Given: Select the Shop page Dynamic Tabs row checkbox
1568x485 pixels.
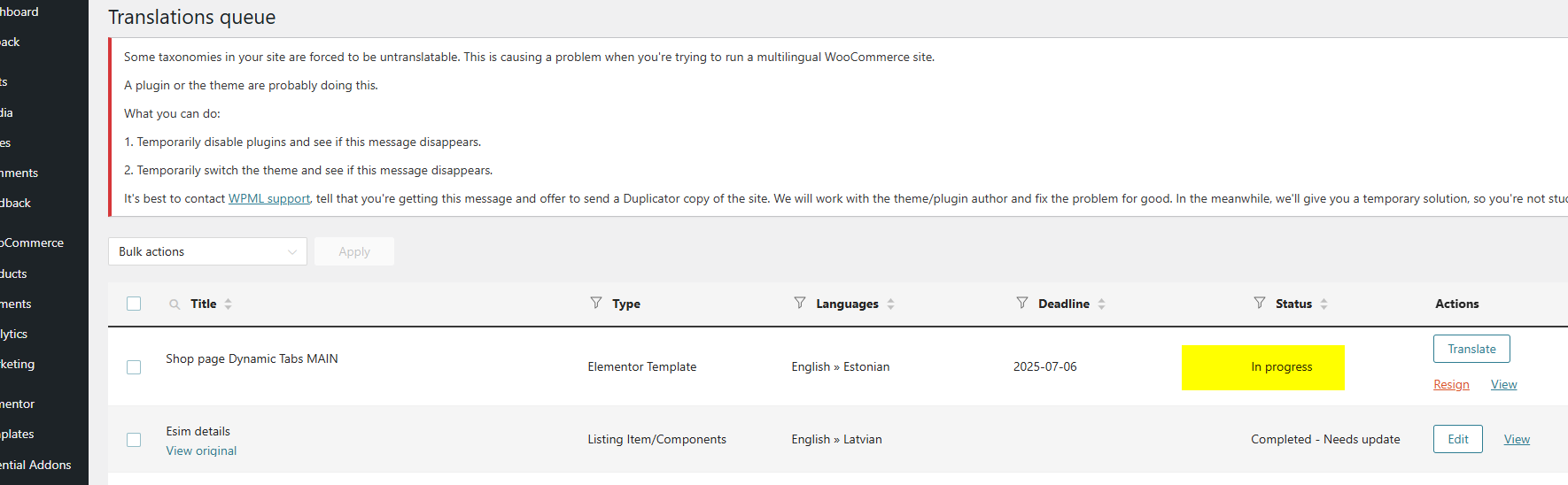Looking at the screenshot, I should point(134,367).
